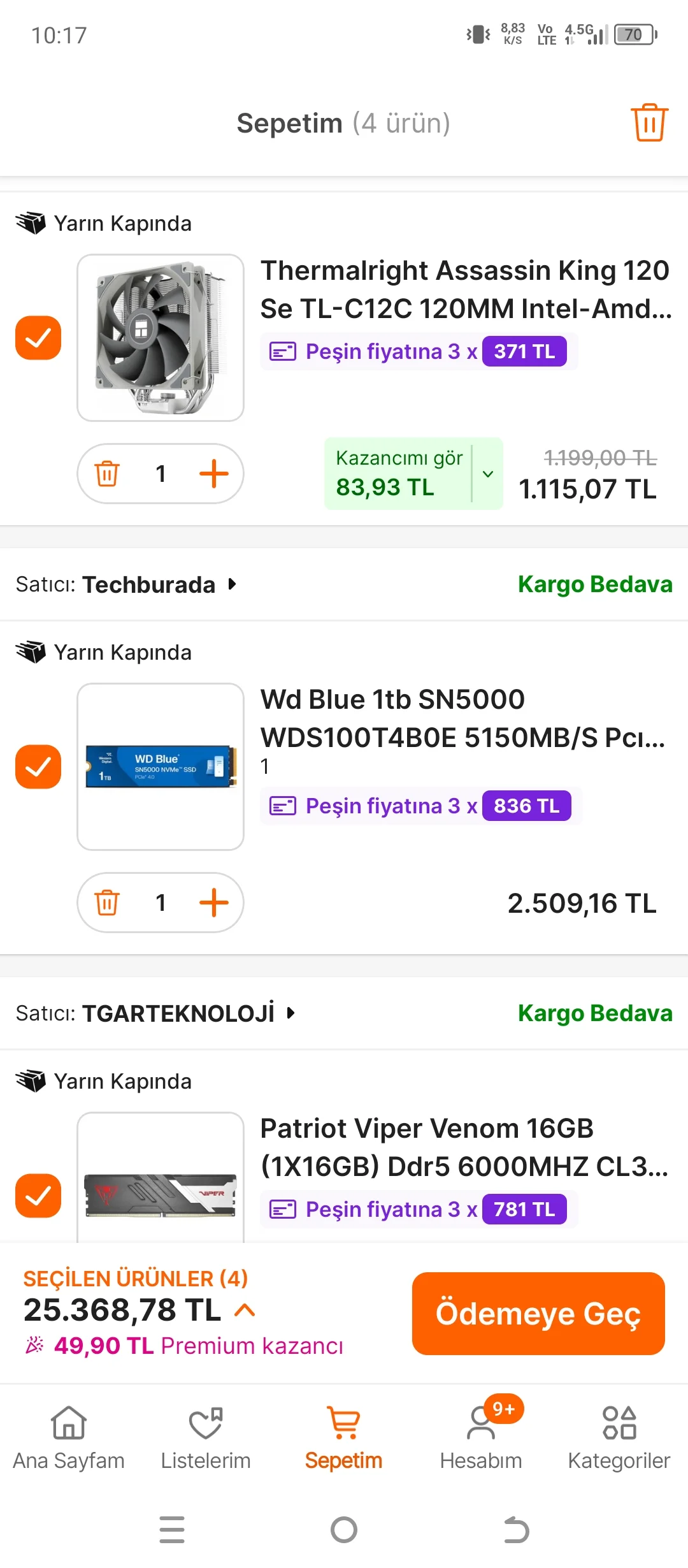Screen dimensions: 688x1568
Task: Deselect the Wd Blue 1tb SN5000 checkbox
Action: (x=38, y=767)
